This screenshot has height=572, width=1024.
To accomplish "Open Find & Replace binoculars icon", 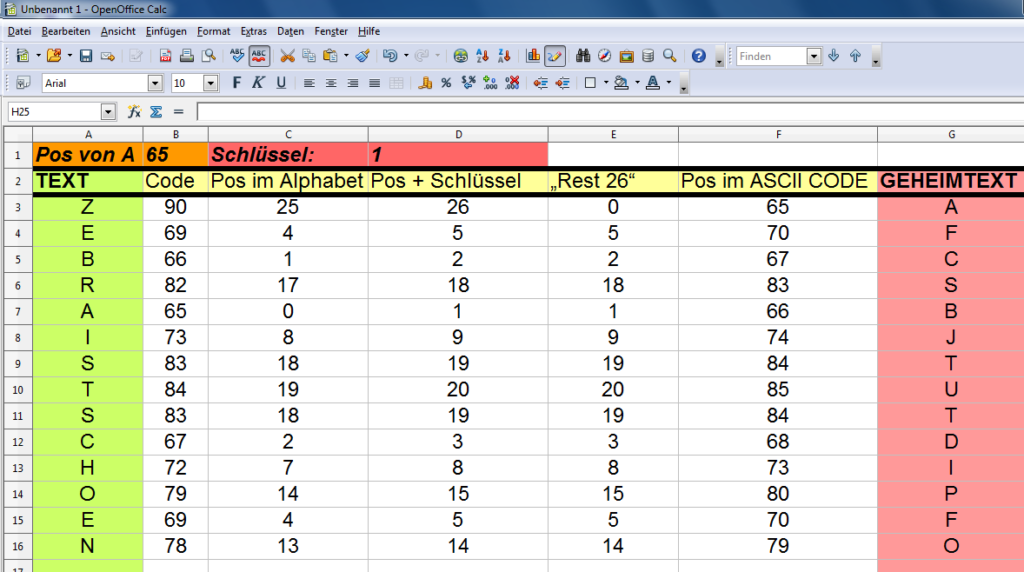I will tap(583, 56).
